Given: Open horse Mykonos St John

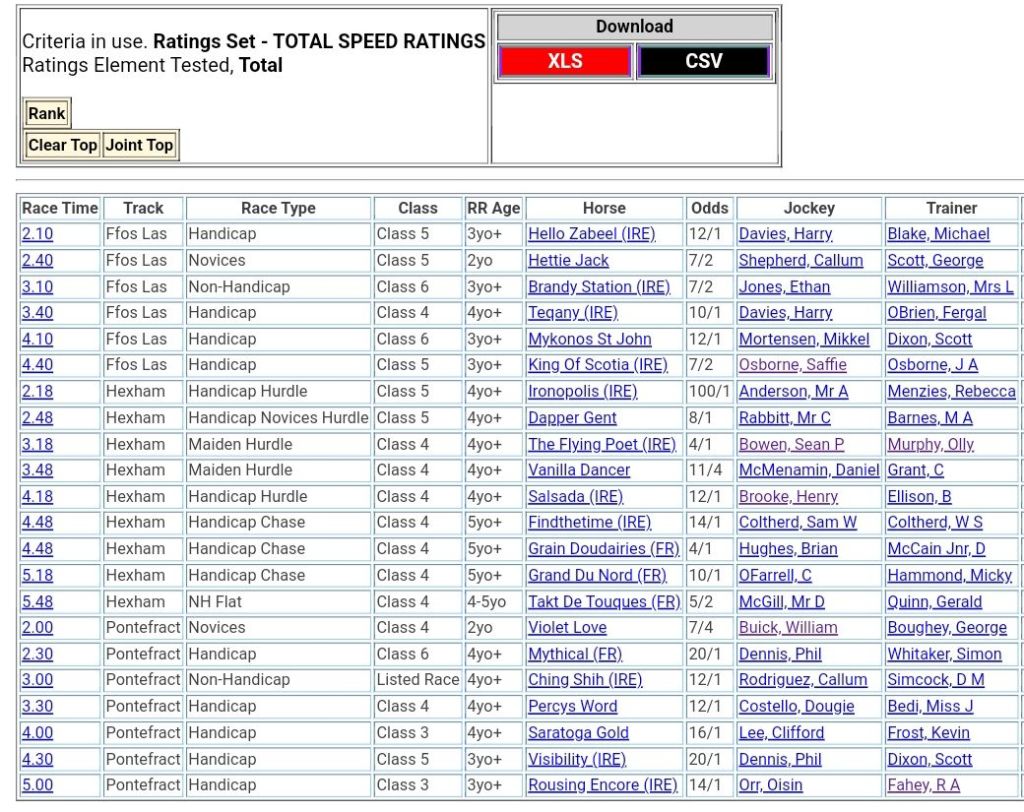Looking at the screenshot, I should tap(589, 339).
